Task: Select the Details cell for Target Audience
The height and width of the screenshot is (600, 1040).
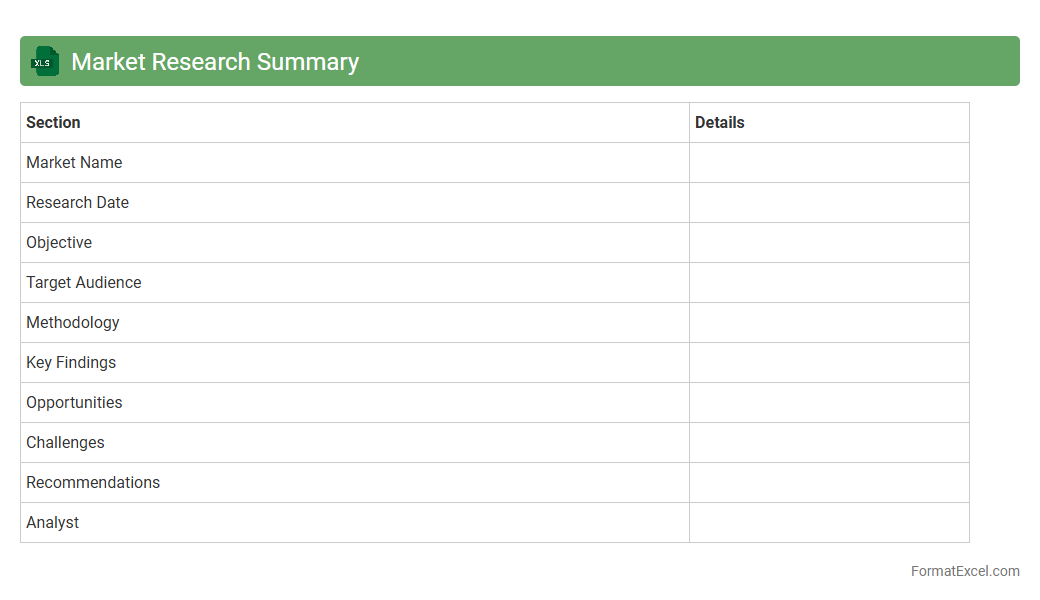Action: [x=829, y=282]
